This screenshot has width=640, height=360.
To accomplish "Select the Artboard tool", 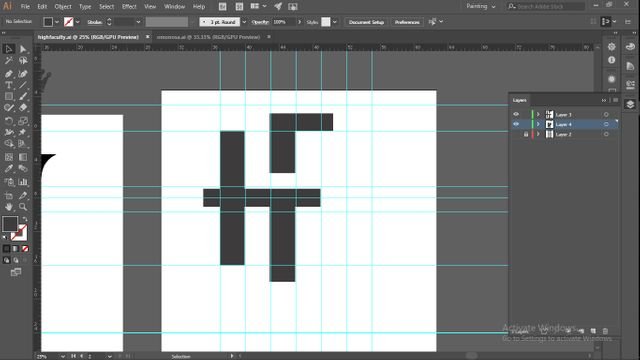I will 9,196.
